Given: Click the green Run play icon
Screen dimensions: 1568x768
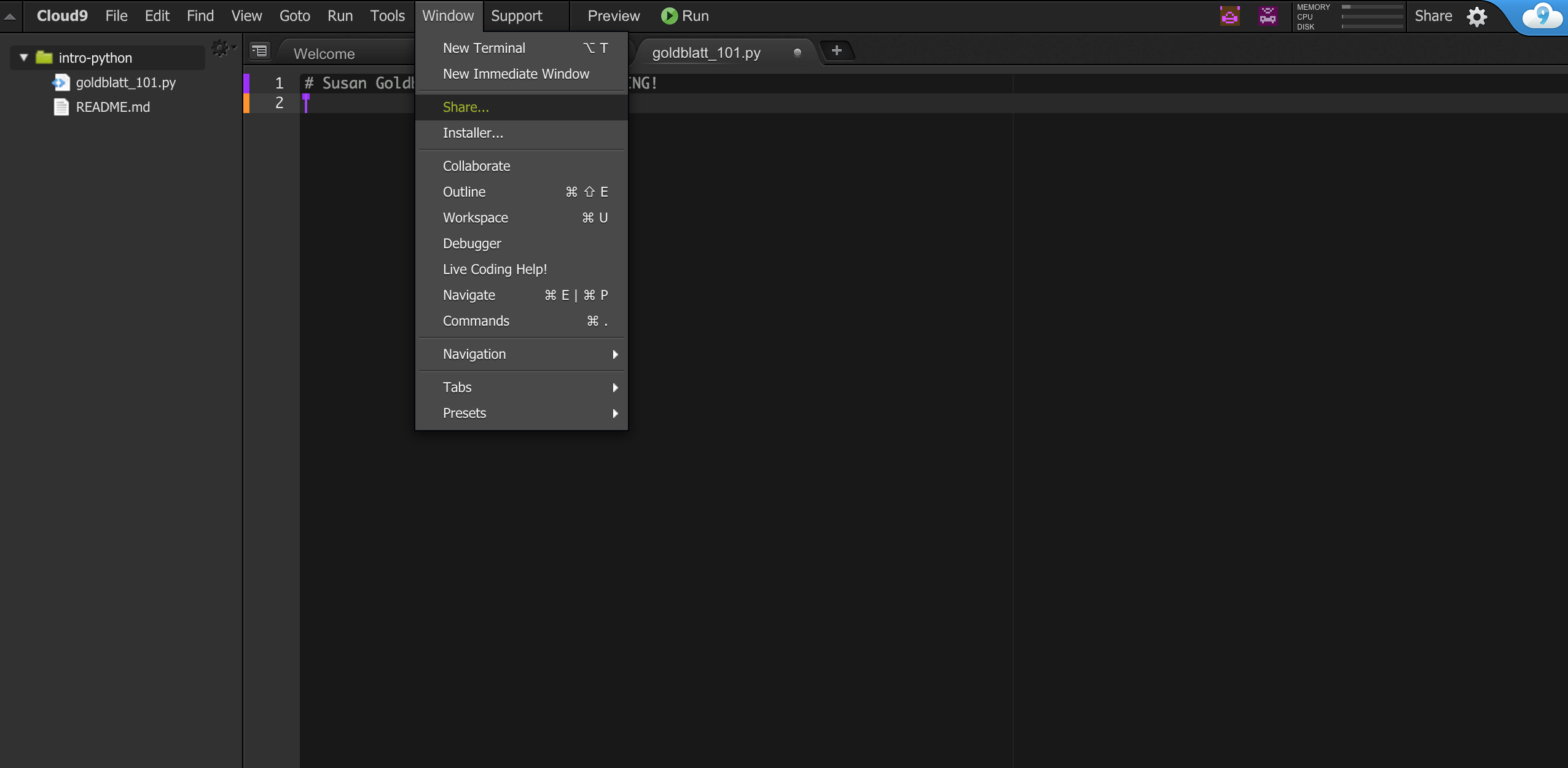Looking at the screenshot, I should pos(668,16).
